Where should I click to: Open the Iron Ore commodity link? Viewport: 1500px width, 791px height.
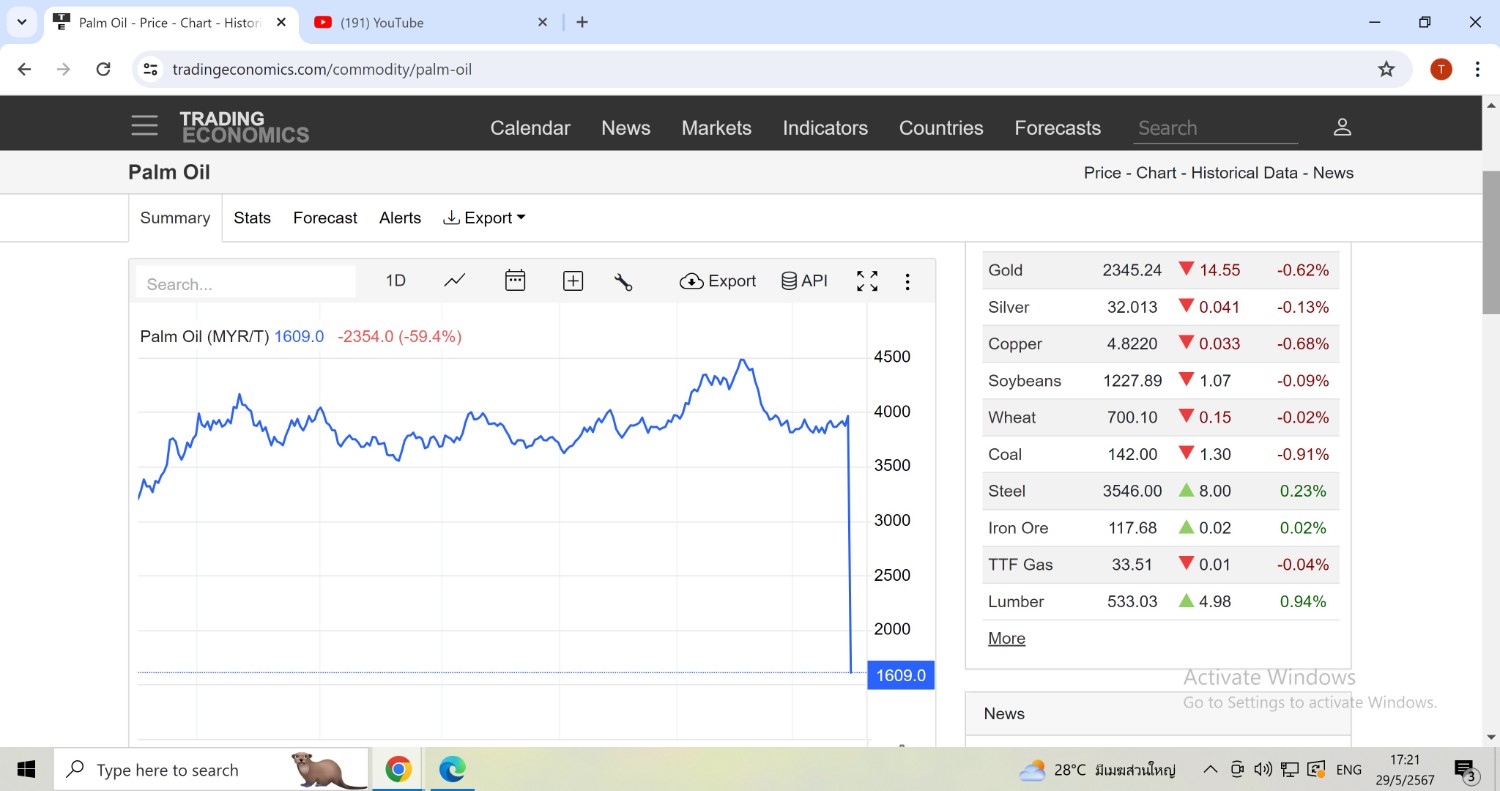point(1018,528)
